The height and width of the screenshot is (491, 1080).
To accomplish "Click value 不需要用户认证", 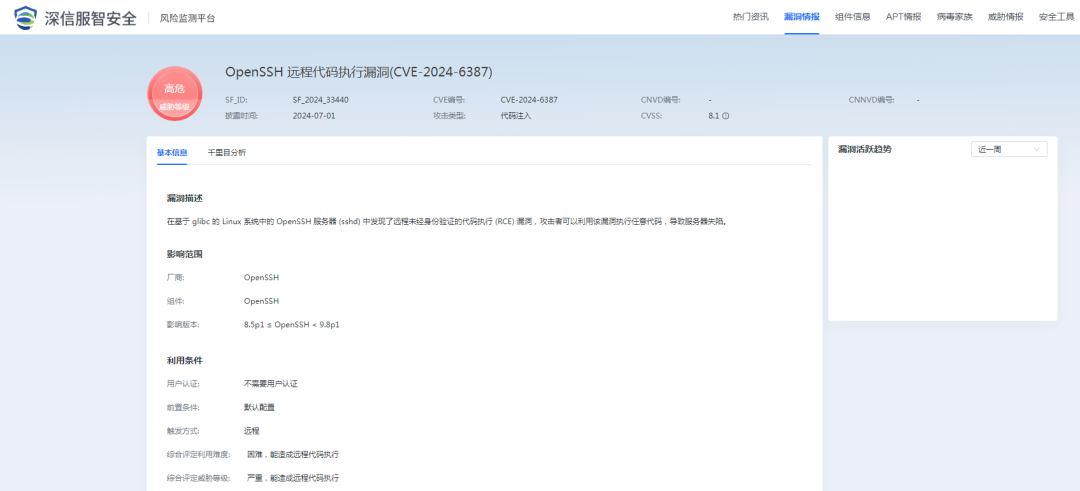I will 271,384.
